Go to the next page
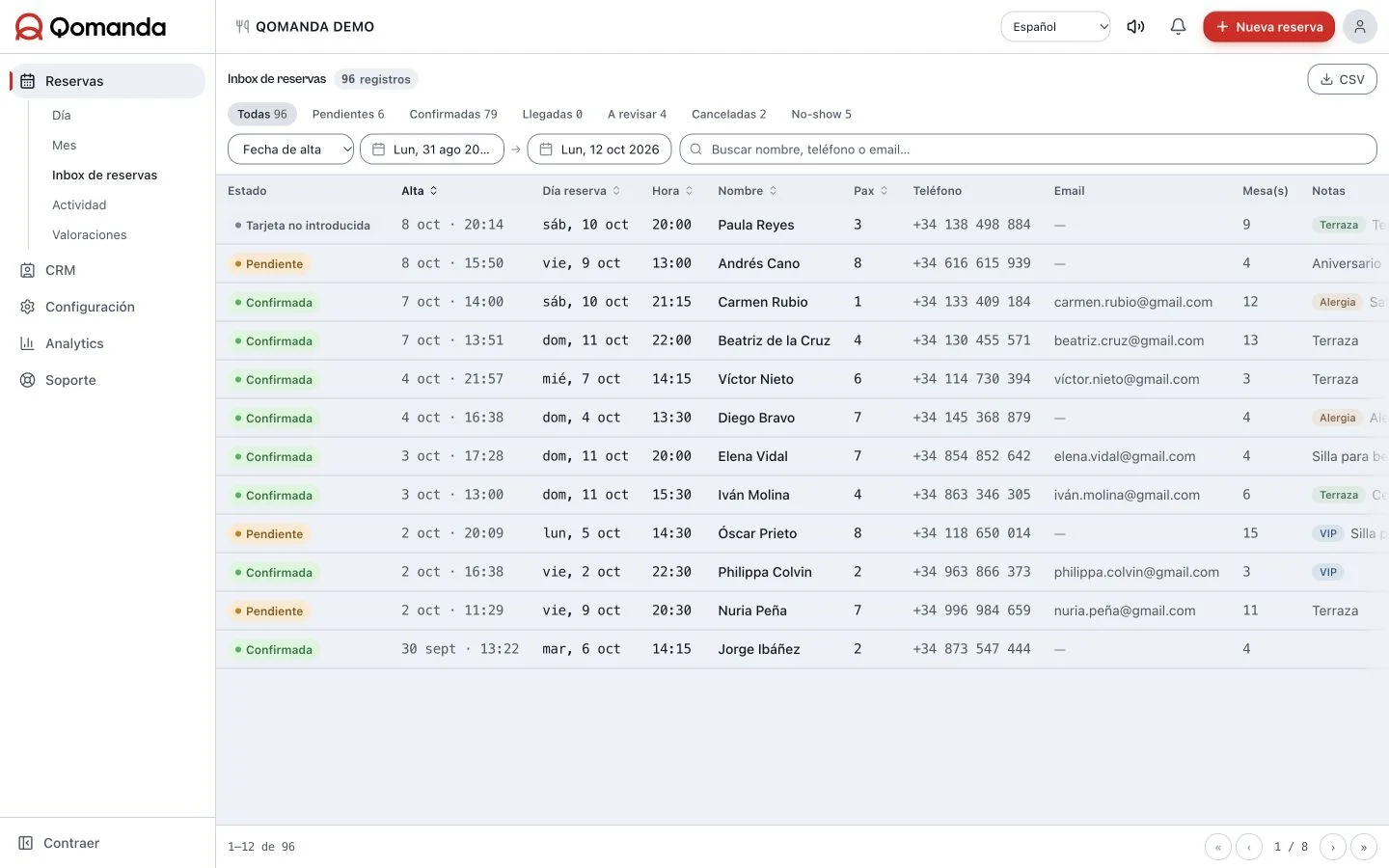This screenshot has width=1389, height=868. (x=1333, y=847)
